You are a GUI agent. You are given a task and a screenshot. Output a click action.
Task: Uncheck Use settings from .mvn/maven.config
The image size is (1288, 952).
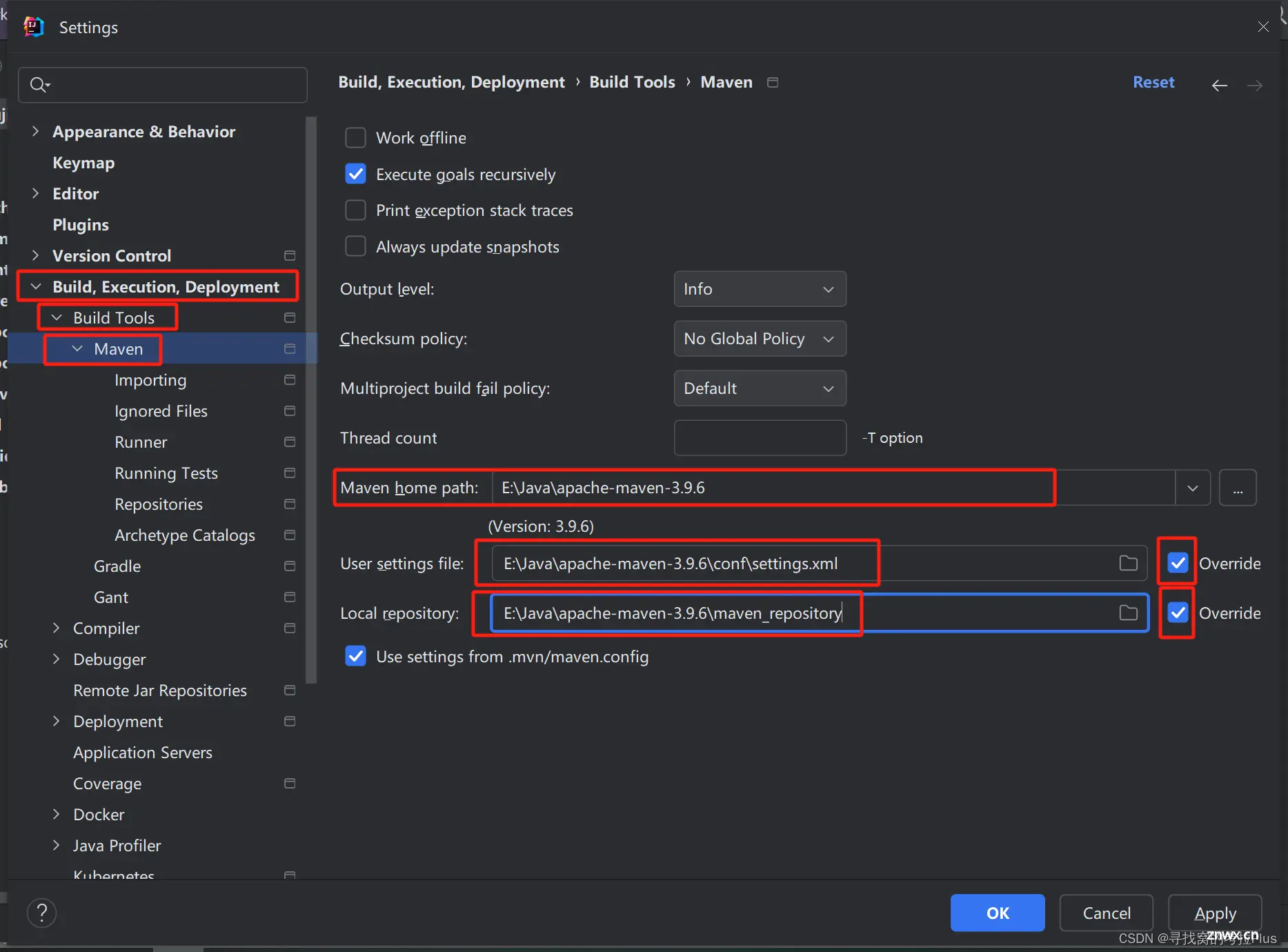coord(355,656)
